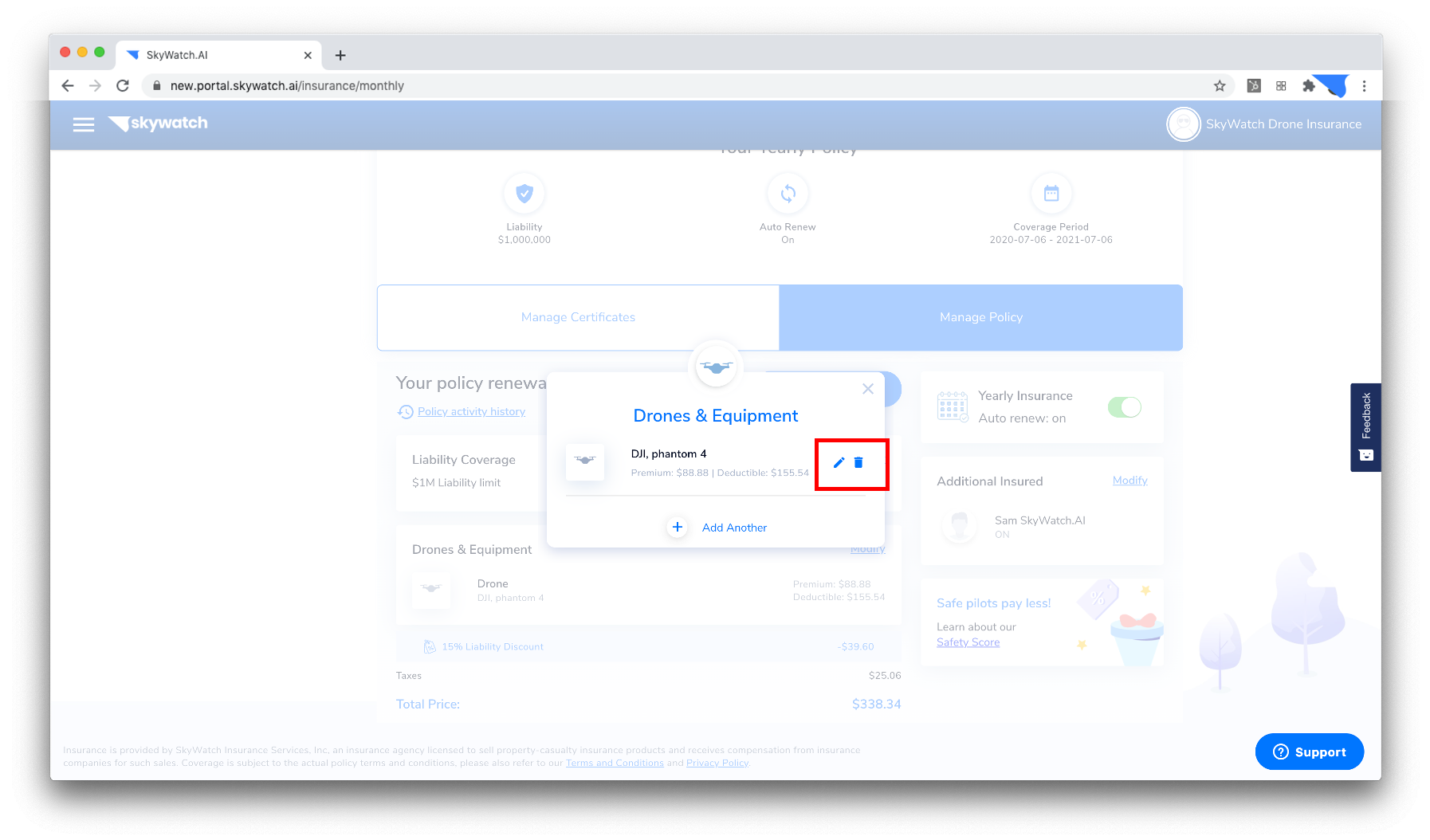Click the Auto Renew cycle icon
The height and width of the screenshot is (840, 1430).
788,193
